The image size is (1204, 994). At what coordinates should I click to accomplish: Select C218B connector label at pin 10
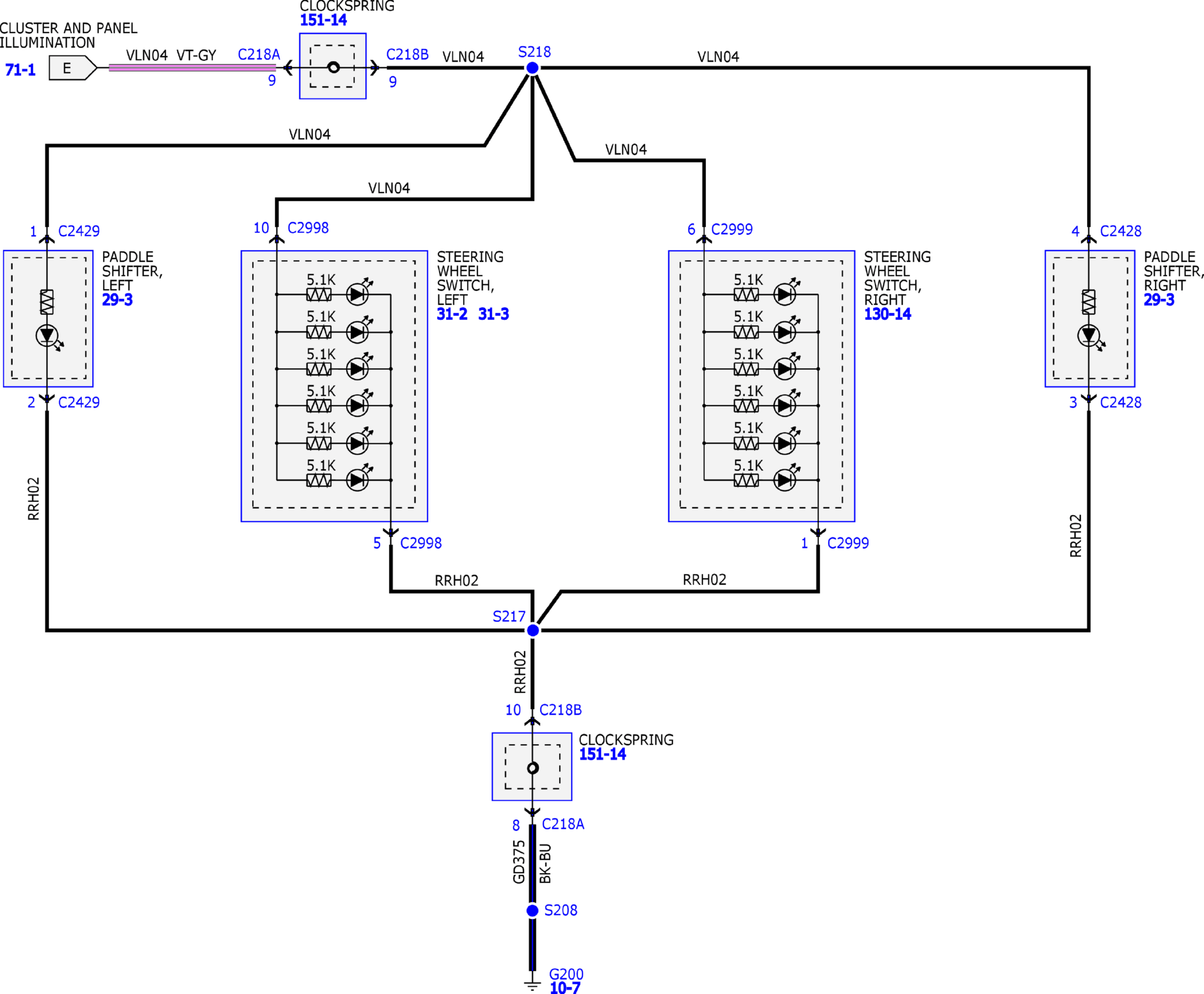(561, 710)
